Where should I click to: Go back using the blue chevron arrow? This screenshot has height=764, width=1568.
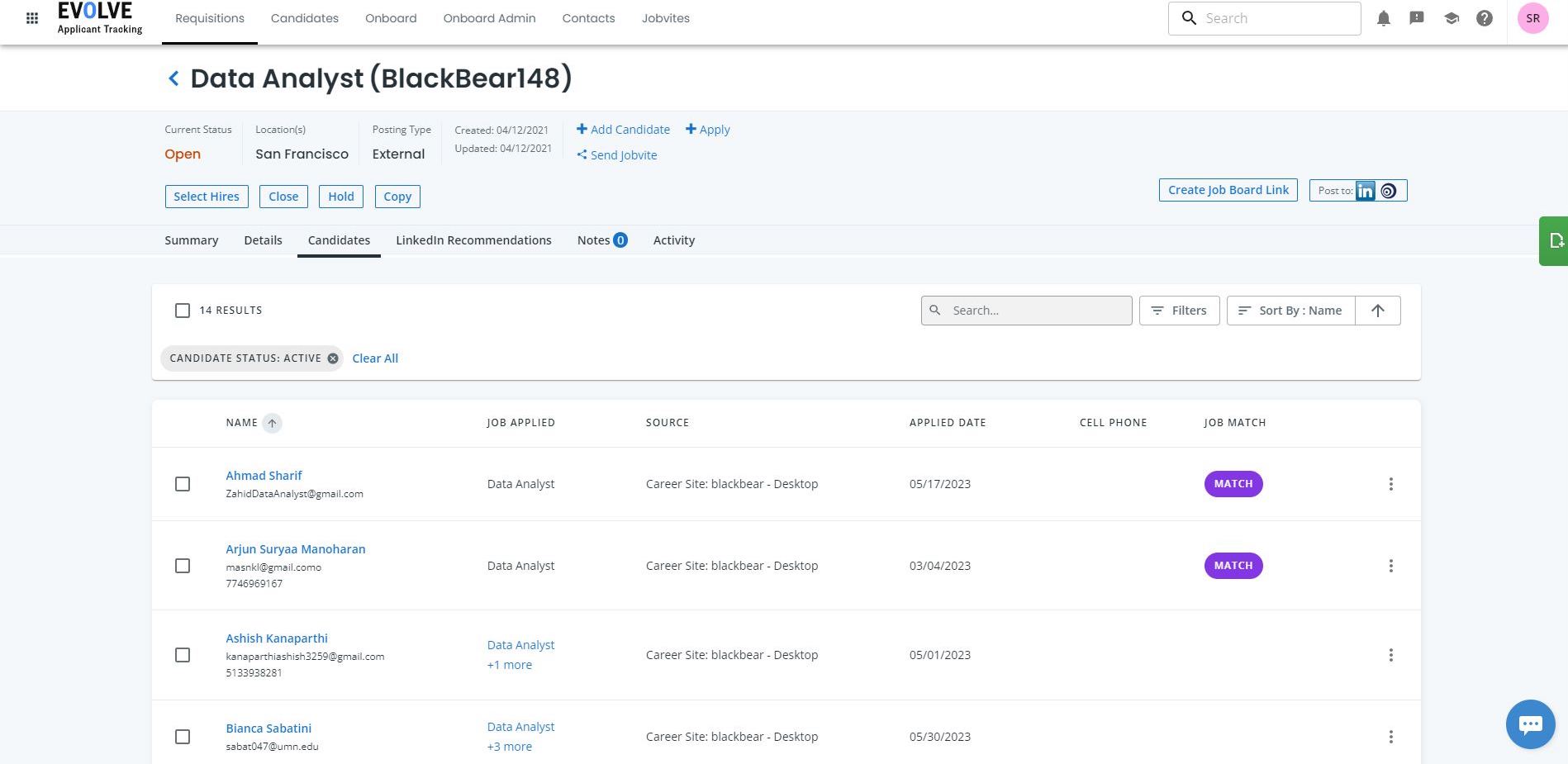pos(173,78)
